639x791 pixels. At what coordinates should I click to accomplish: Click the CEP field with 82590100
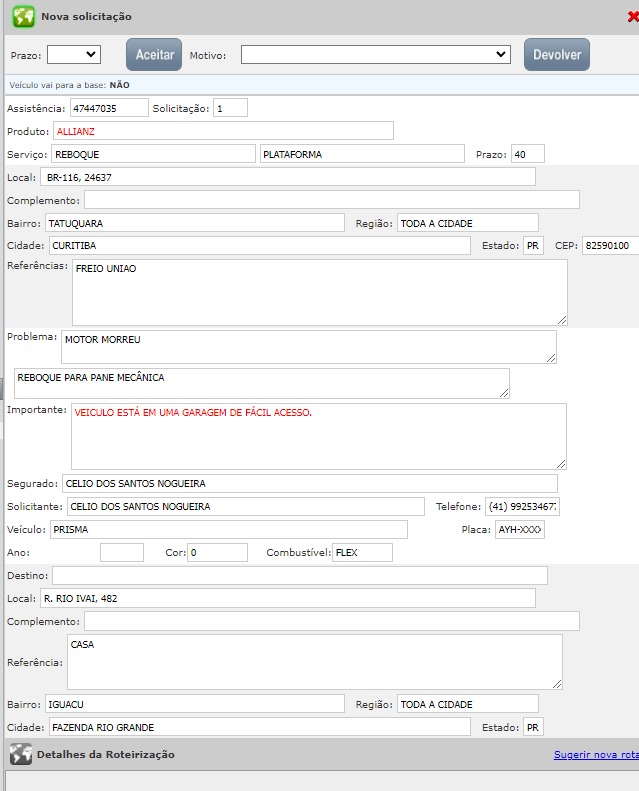[x=610, y=246]
